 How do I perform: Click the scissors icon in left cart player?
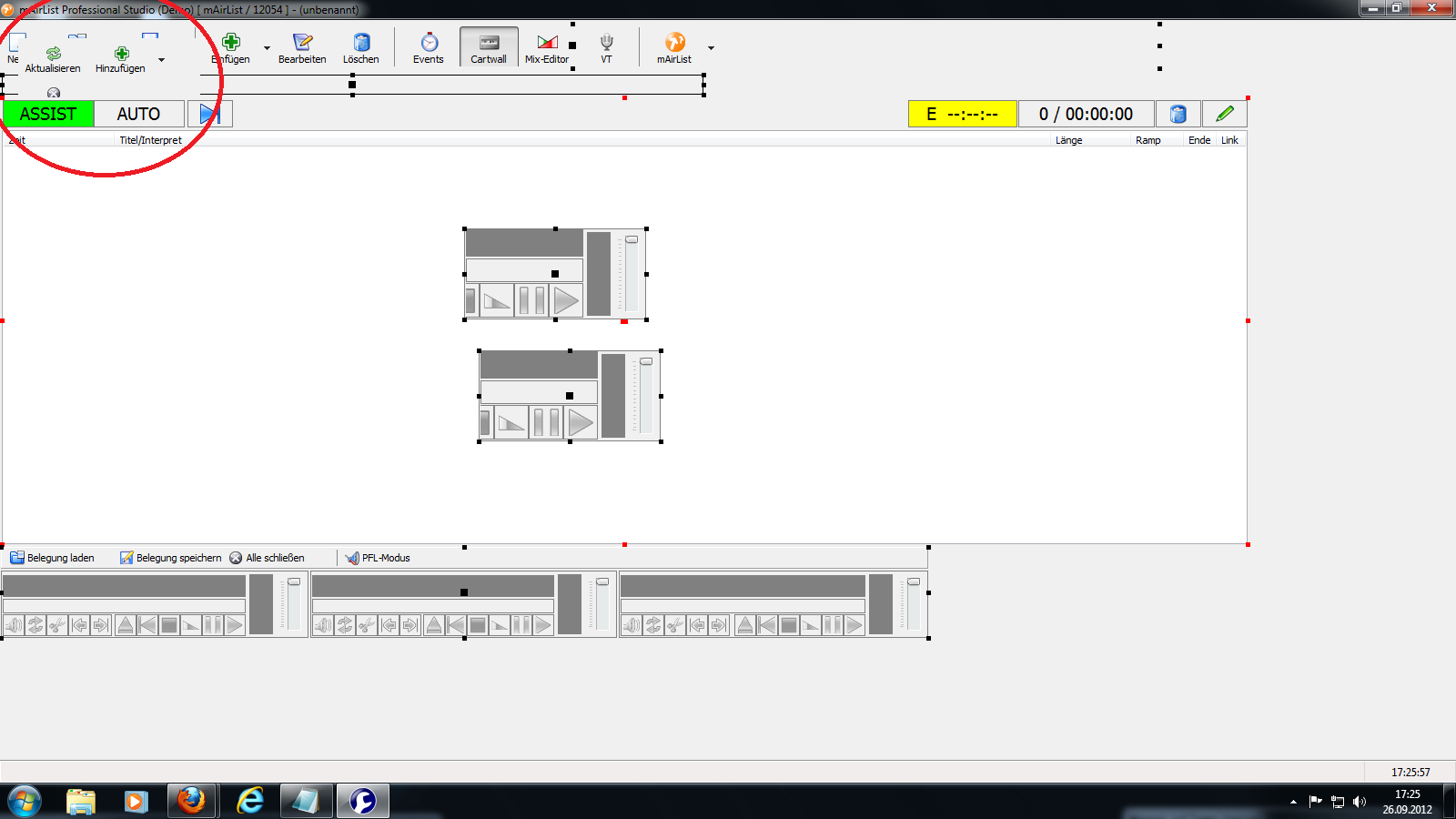pyautogui.click(x=57, y=625)
